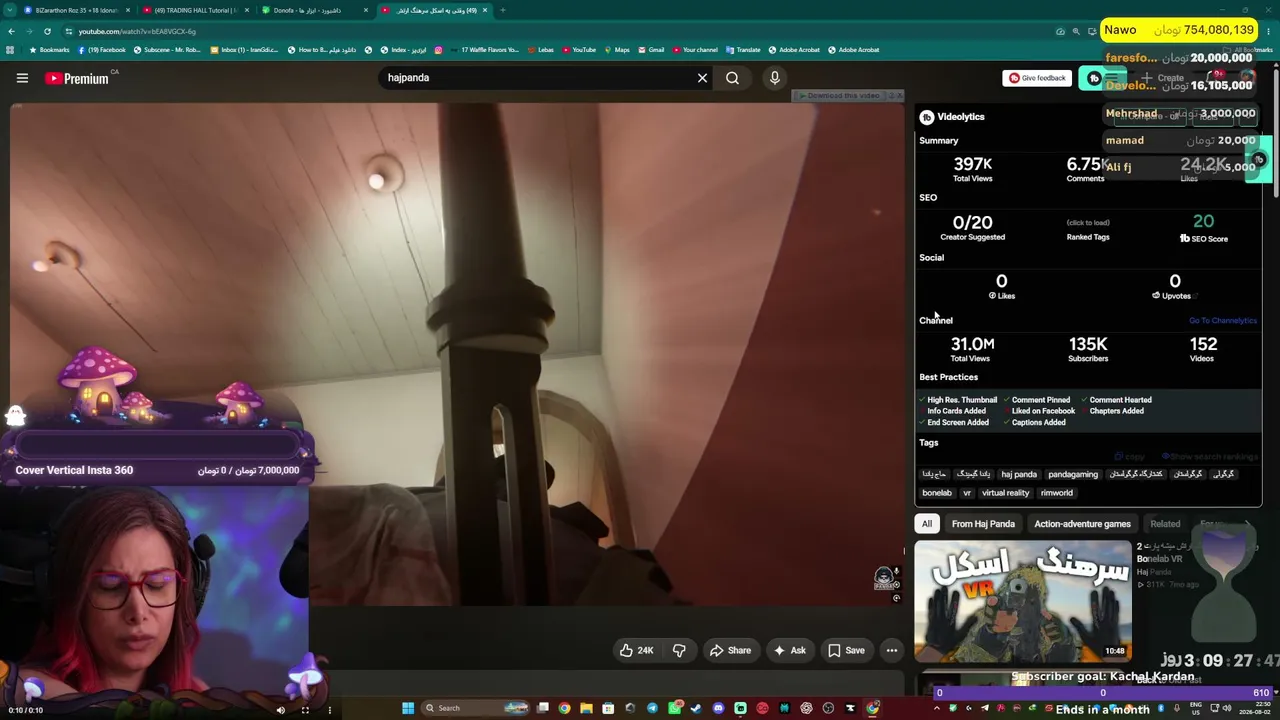Open the Chrome three-dot menu
Image resolution: width=1280 pixels, height=720 pixels.
point(1268,31)
